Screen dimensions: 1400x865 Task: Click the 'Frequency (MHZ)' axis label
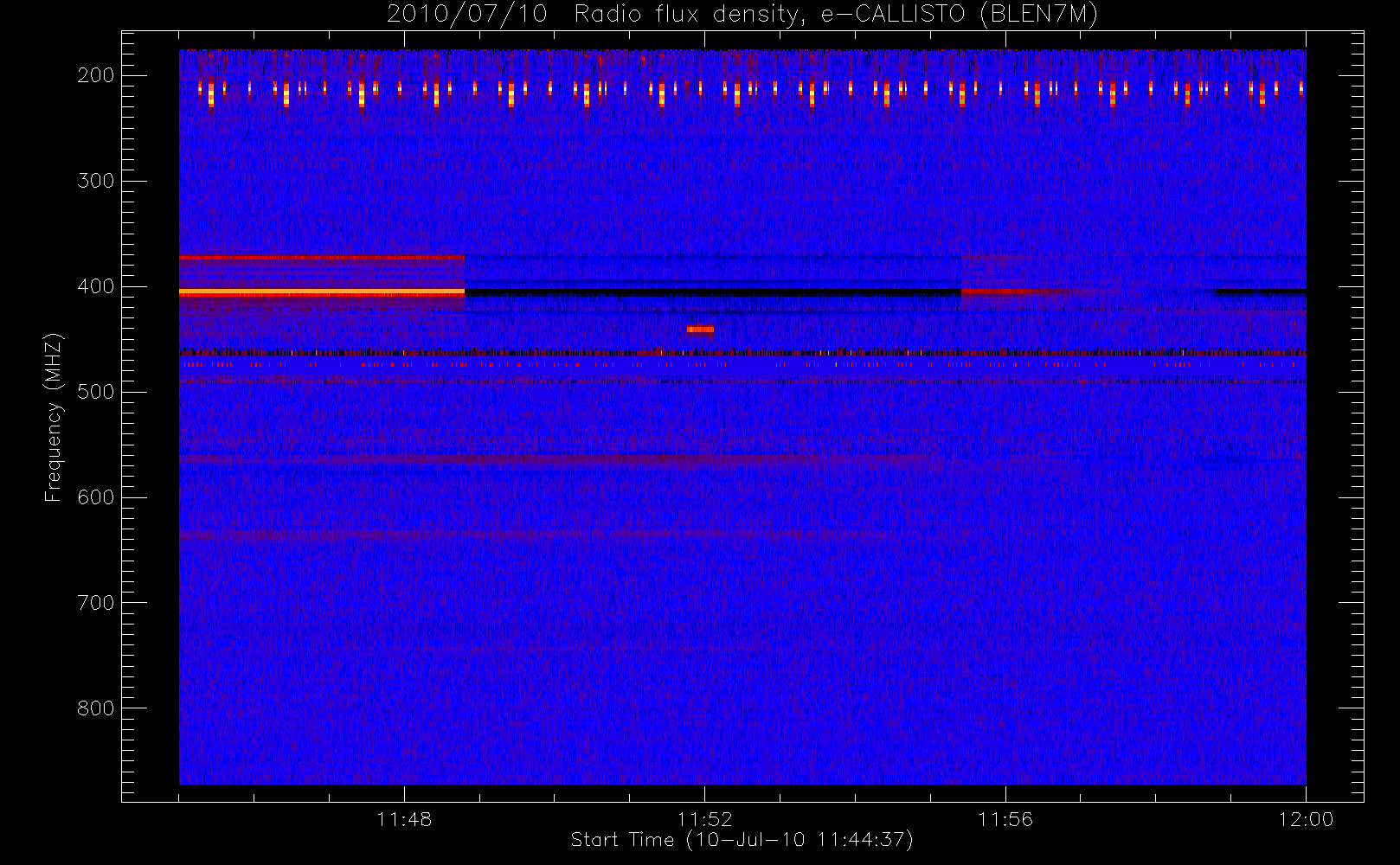click(54, 417)
